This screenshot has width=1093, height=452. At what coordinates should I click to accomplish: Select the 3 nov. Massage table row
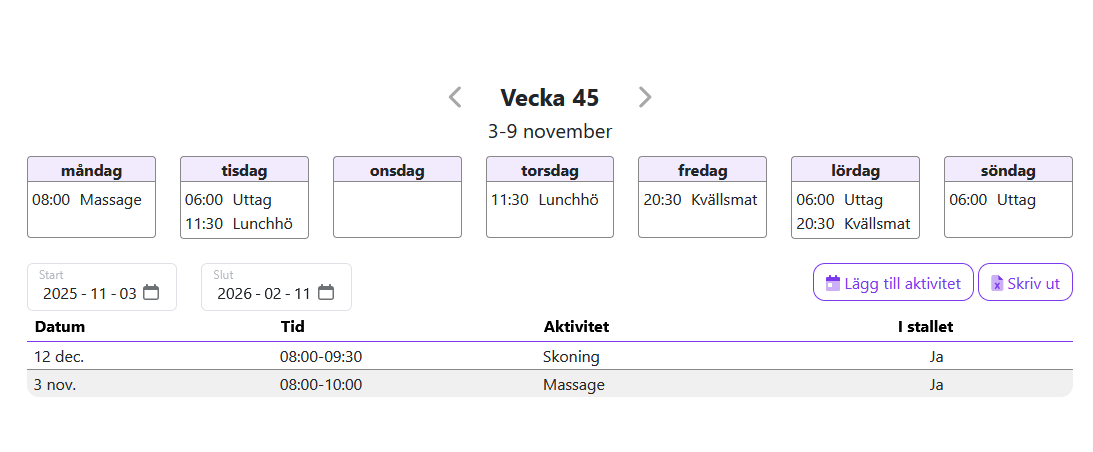coord(549,384)
